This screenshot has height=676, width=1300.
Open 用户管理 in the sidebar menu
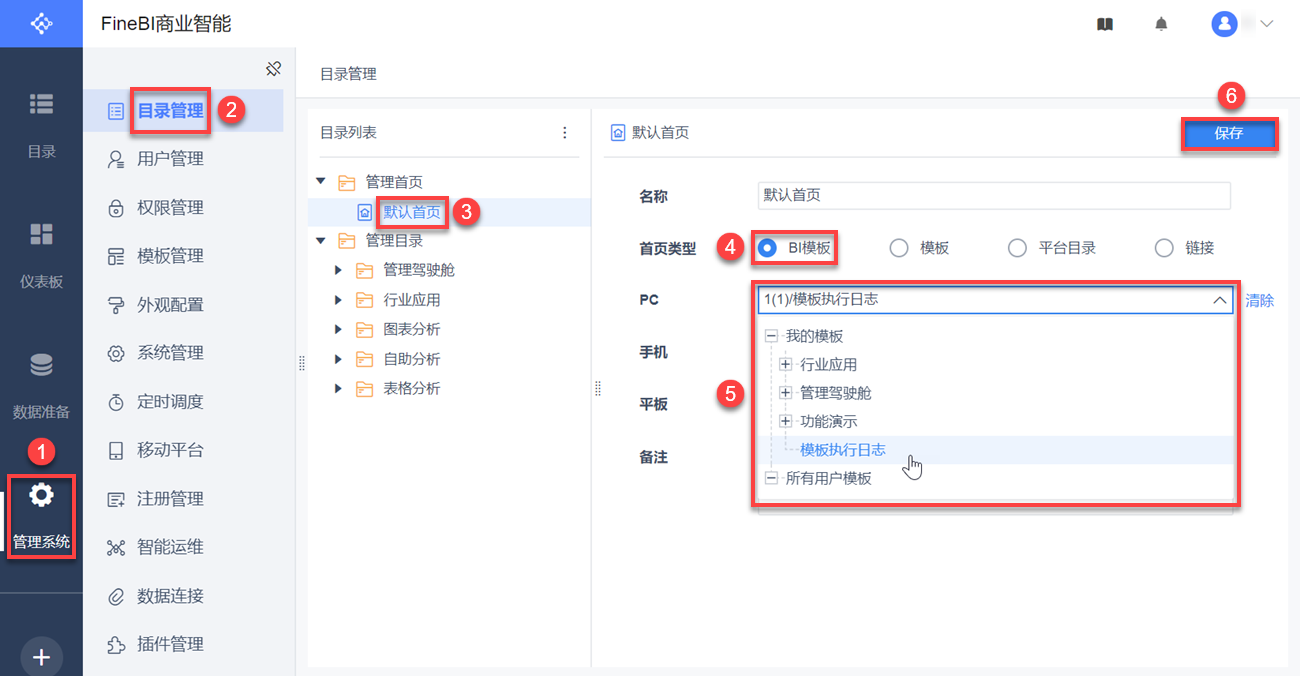point(170,159)
